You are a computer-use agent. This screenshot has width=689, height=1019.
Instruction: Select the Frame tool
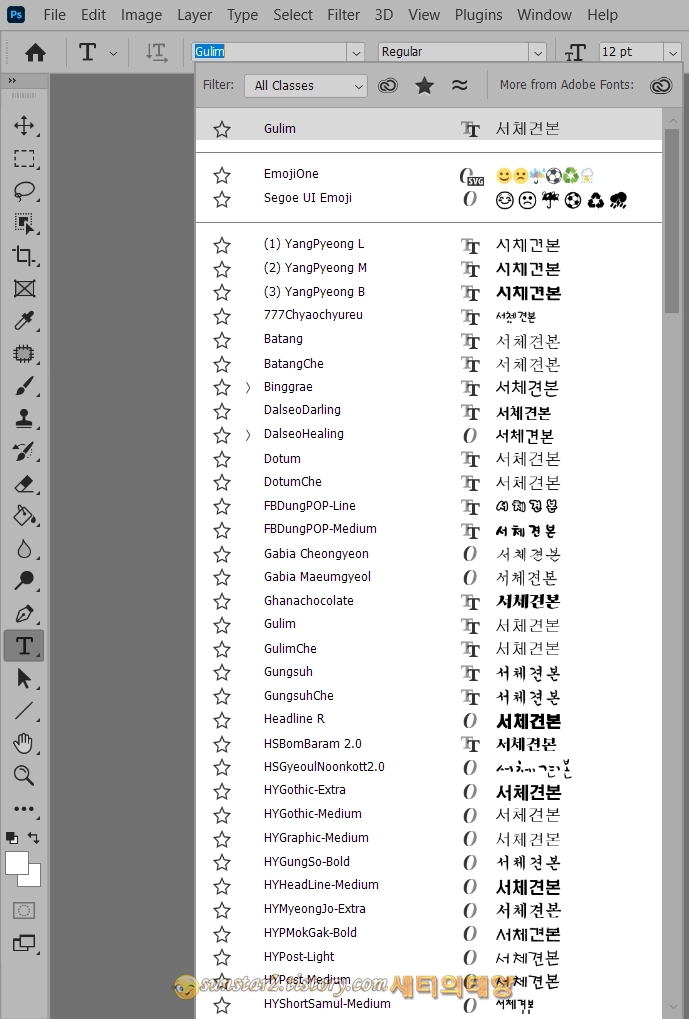point(24,288)
